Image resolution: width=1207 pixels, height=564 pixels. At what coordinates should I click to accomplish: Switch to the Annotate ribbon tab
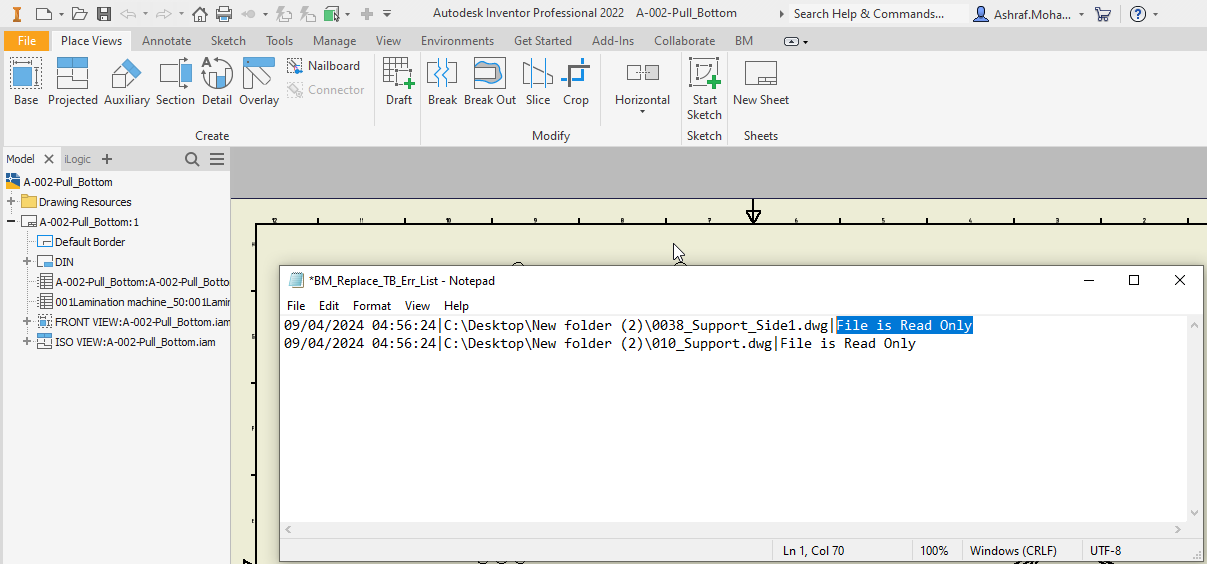pos(167,41)
